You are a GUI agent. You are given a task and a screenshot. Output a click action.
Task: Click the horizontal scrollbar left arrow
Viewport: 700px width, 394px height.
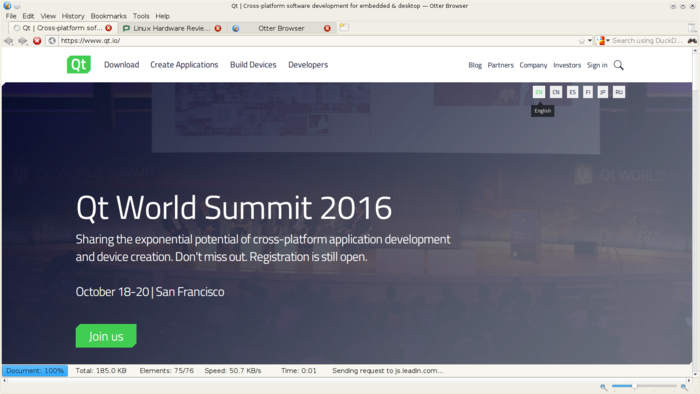coord(5,380)
